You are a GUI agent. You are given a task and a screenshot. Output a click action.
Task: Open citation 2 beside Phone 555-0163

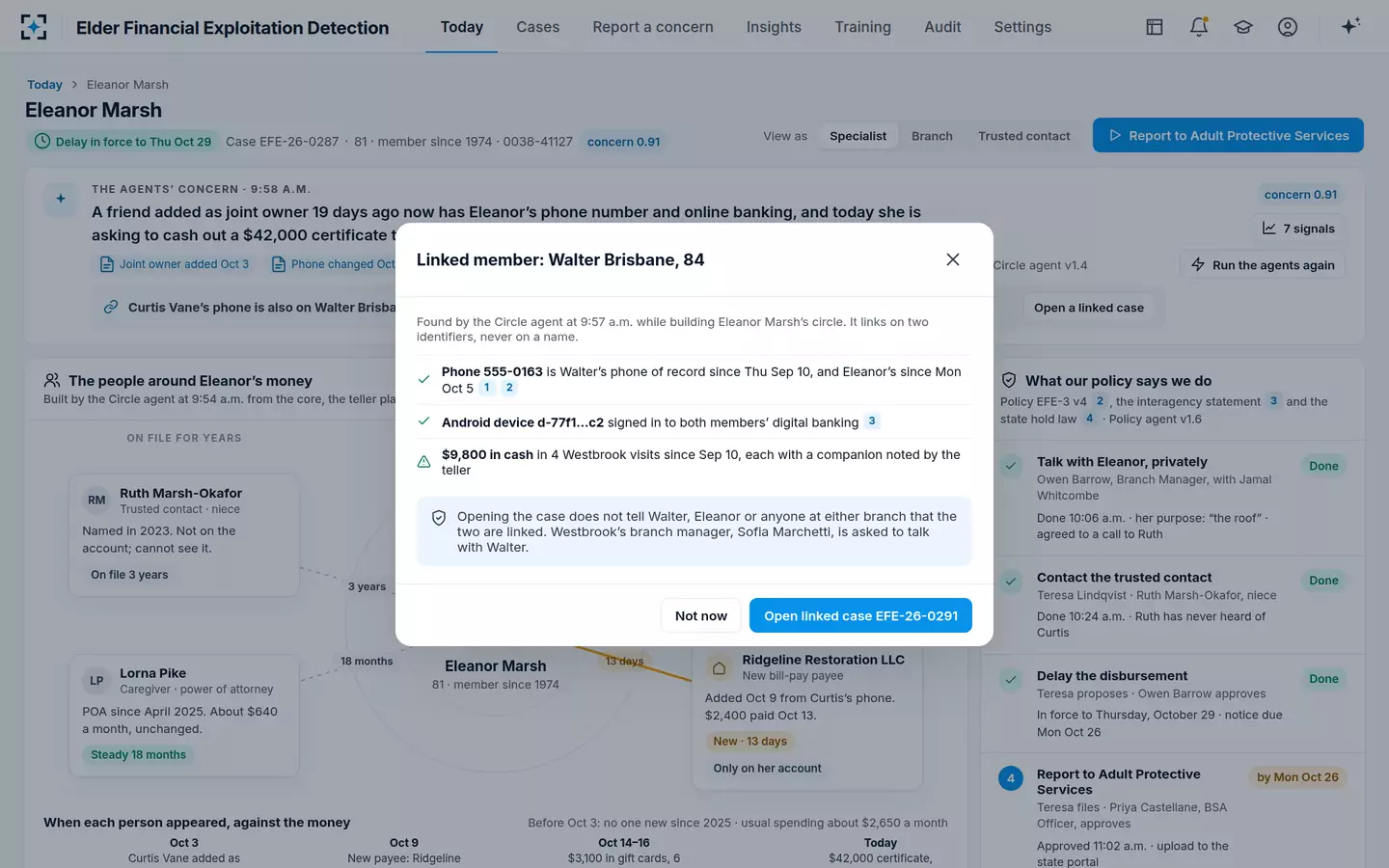coord(509,388)
